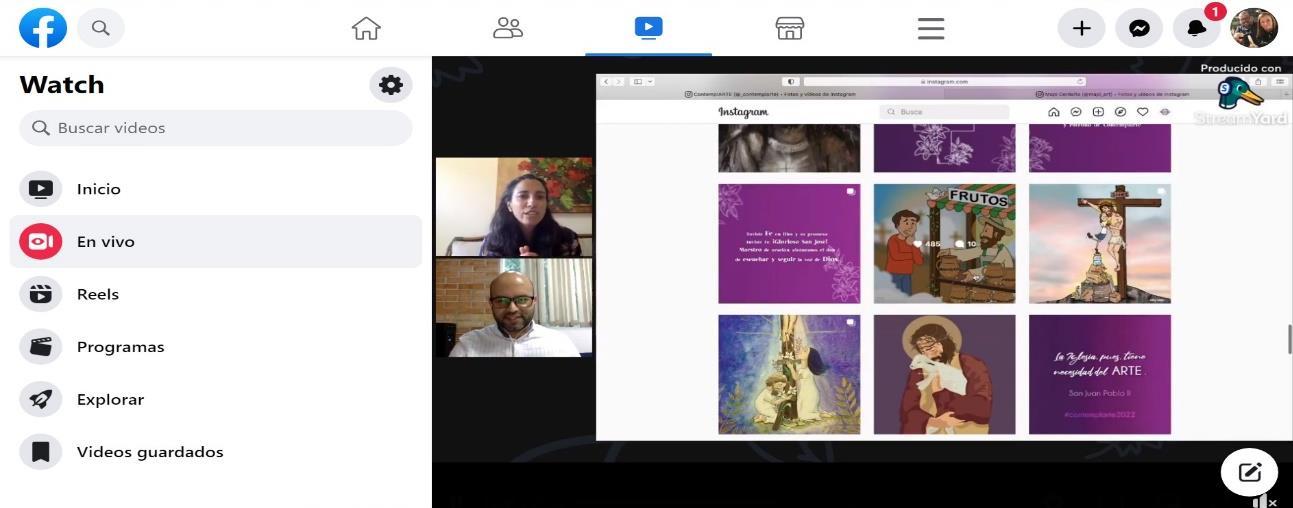1293x508 pixels.
Task: Click the new message compose button
Action: [1249, 473]
